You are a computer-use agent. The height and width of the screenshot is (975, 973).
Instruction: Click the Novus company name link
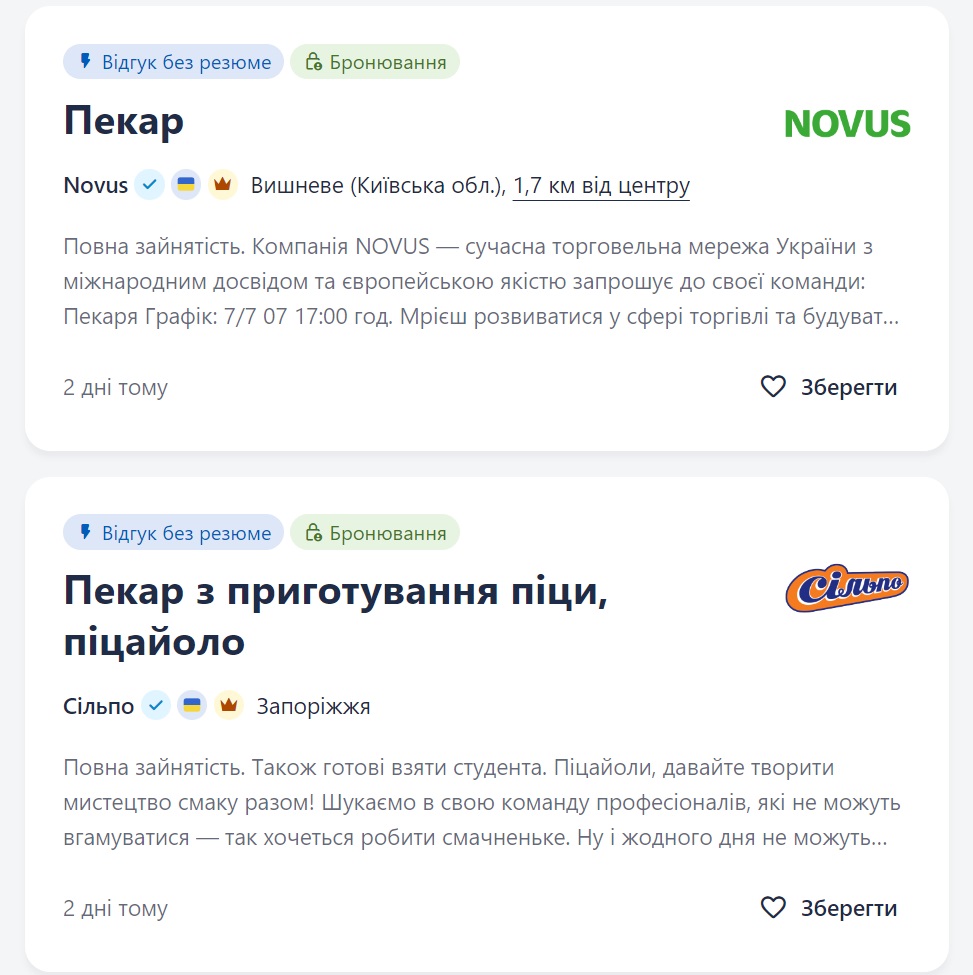tap(94, 184)
